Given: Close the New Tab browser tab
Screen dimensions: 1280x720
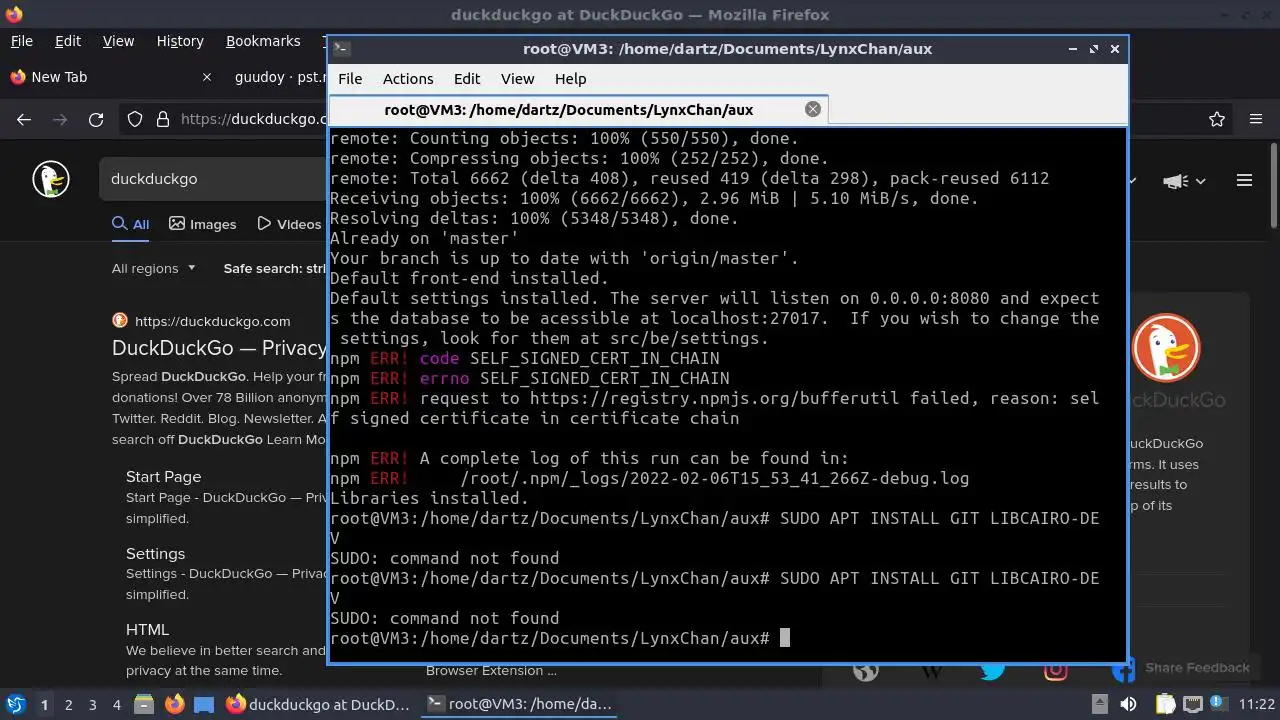Looking at the screenshot, I should pyautogui.click(x=207, y=77).
